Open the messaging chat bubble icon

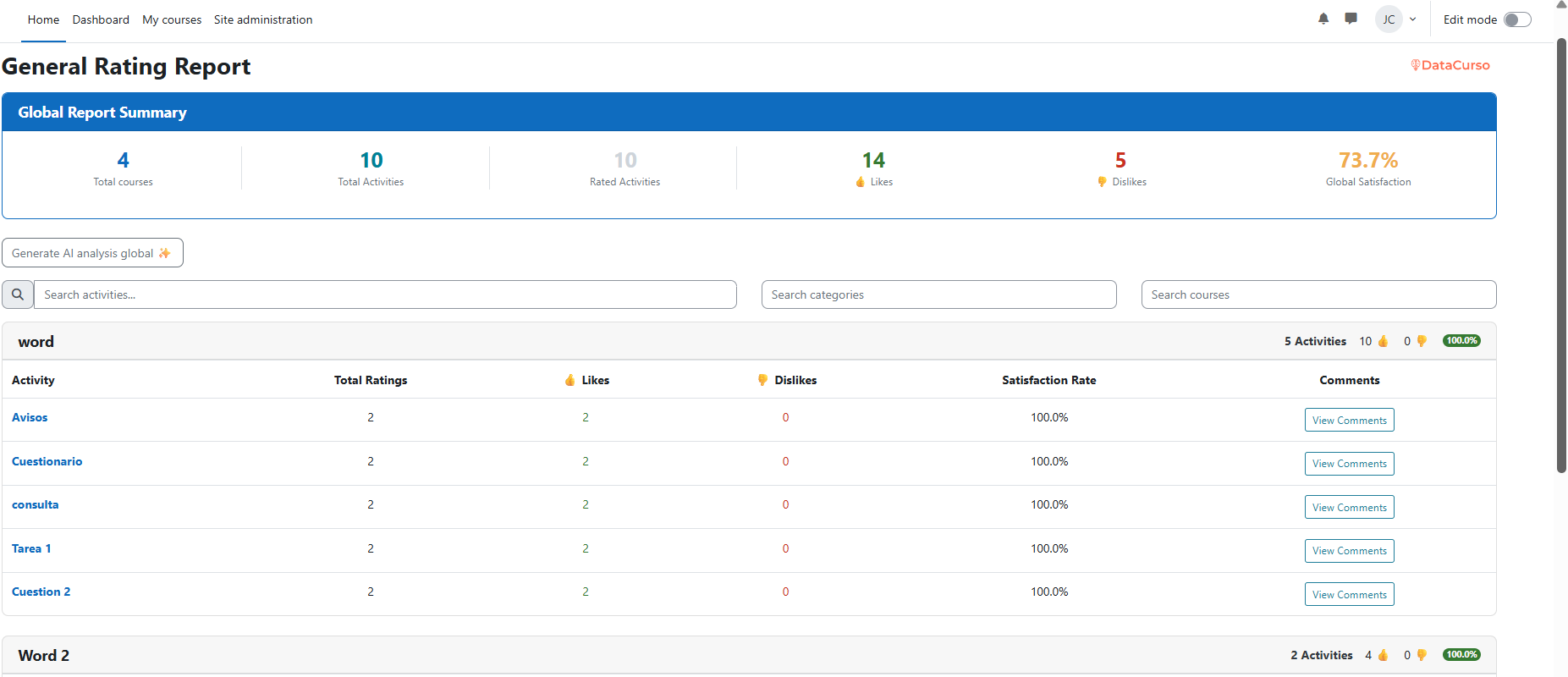point(1351,19)
